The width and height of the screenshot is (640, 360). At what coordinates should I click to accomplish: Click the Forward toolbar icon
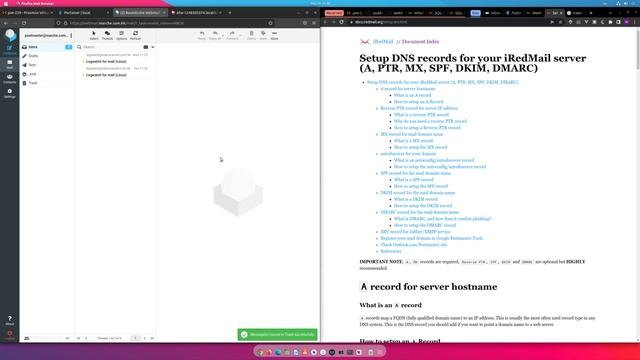232,36
